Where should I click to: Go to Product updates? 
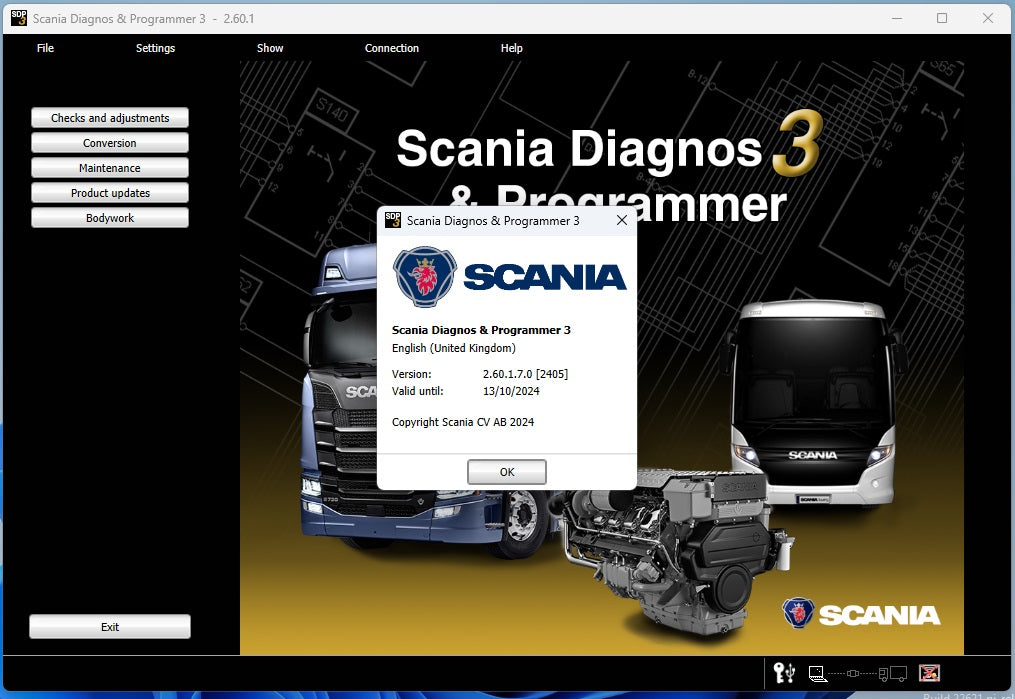click(110, 193)
